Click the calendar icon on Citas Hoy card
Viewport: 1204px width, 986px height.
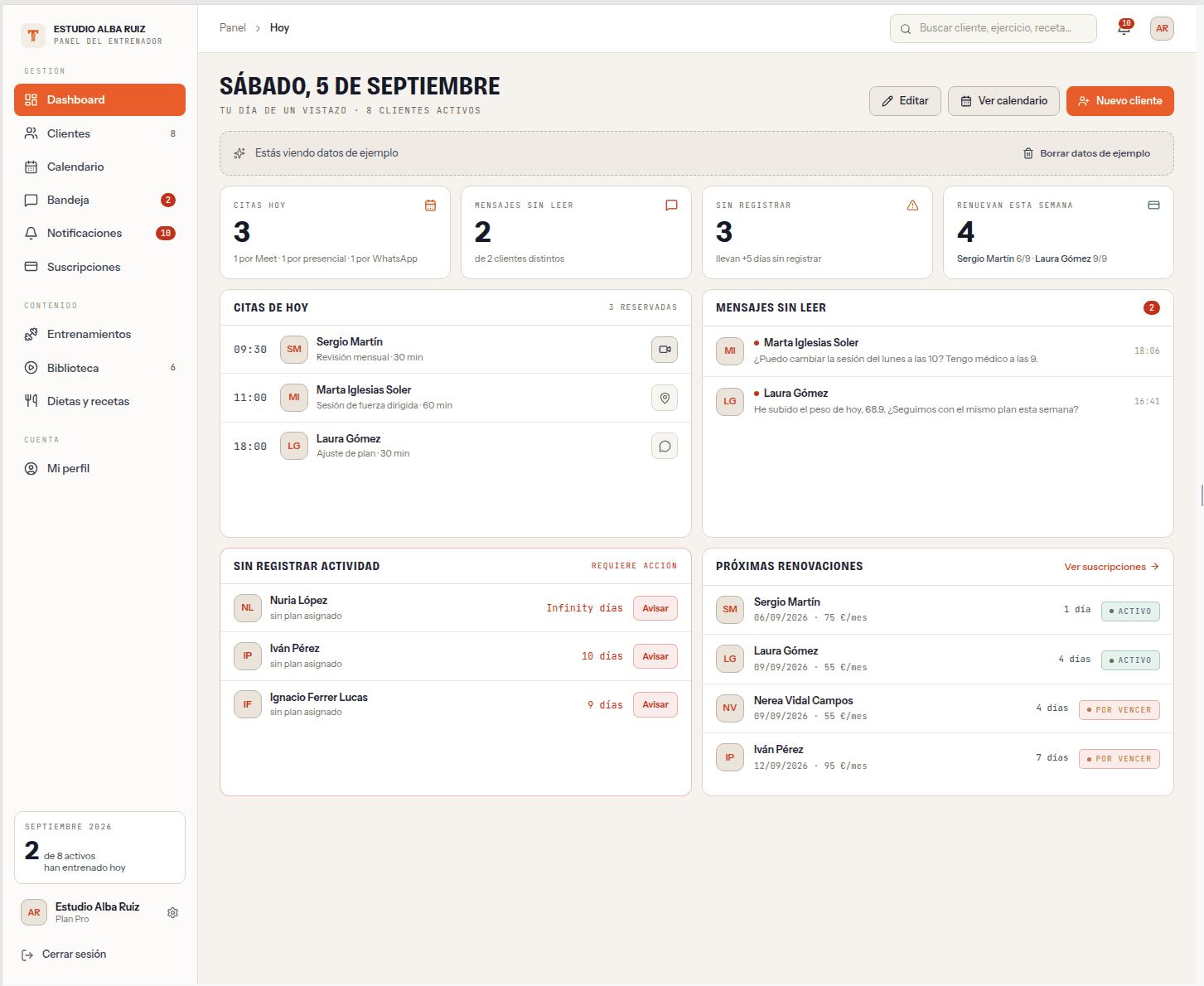(430, 205)
